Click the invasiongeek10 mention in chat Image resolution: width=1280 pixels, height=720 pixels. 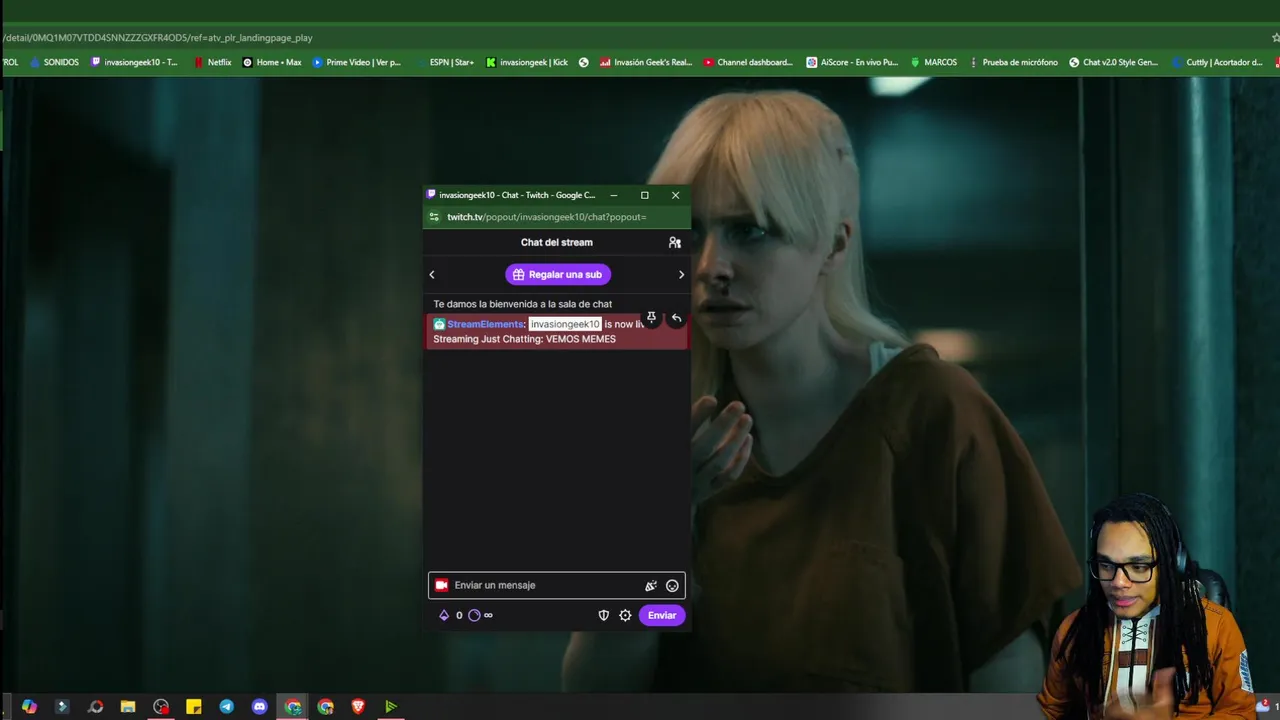[564, 324]
